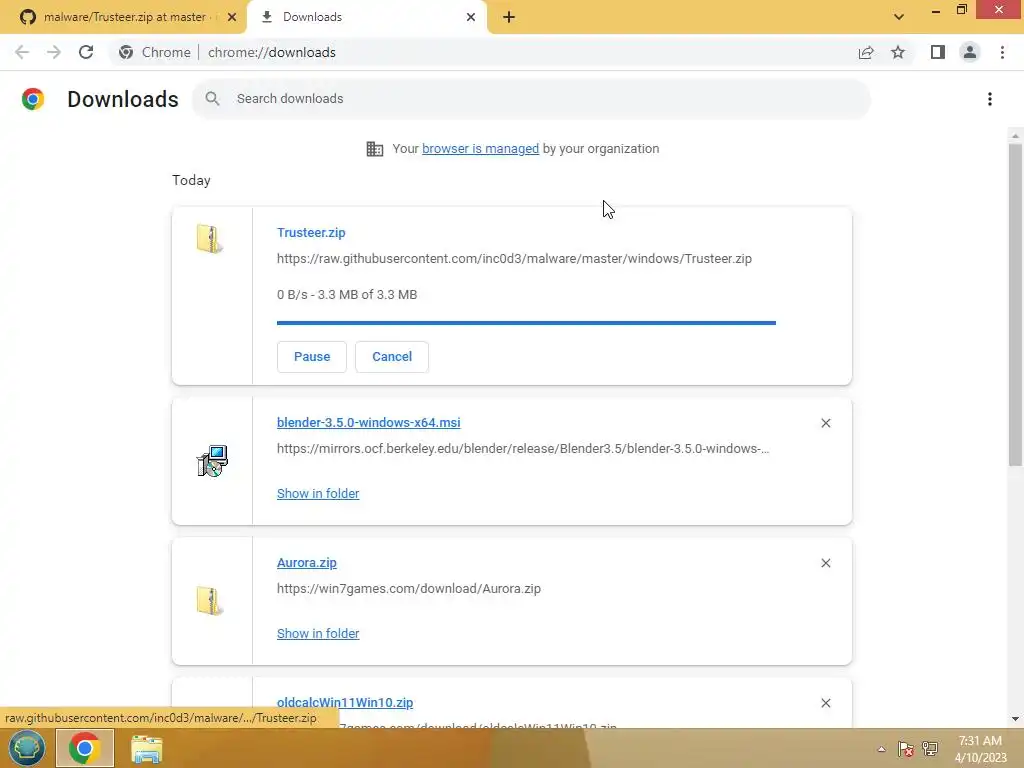This screenshot has height=768, width=1024.
Task: Toggle the side panel icon
Action: pos(938,52)
